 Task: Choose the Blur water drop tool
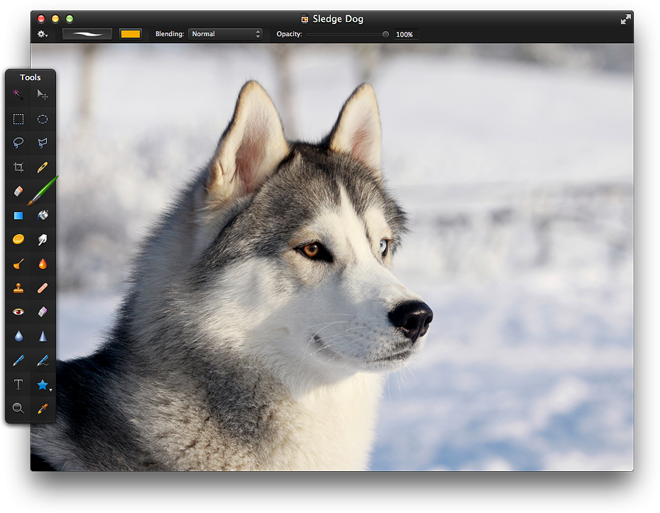coord(18,336)
